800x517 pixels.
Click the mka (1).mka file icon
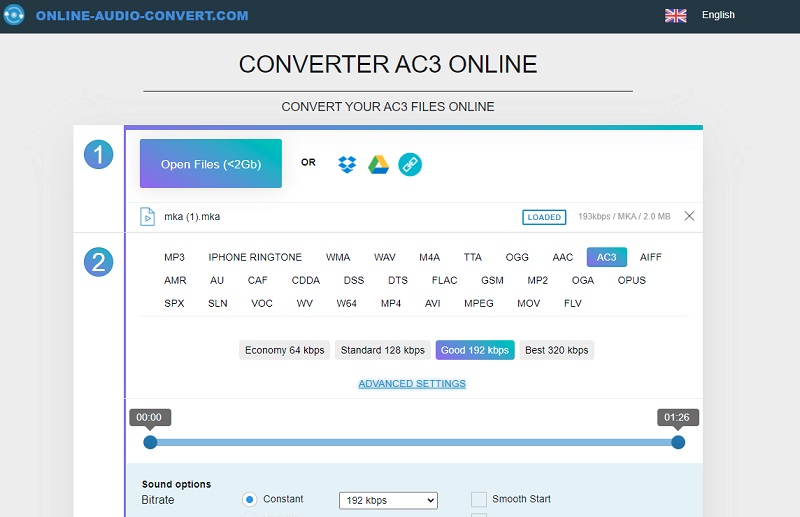point(147,217)
